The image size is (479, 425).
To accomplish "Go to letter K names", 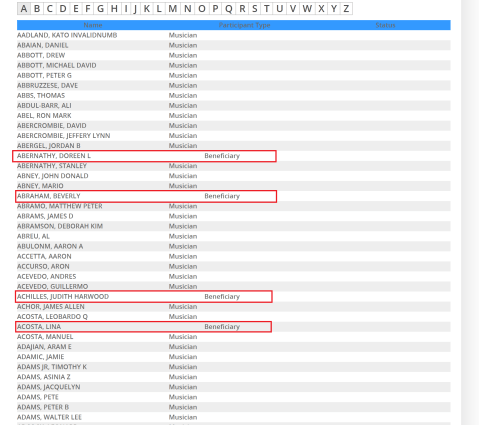I will coord(147,9).
